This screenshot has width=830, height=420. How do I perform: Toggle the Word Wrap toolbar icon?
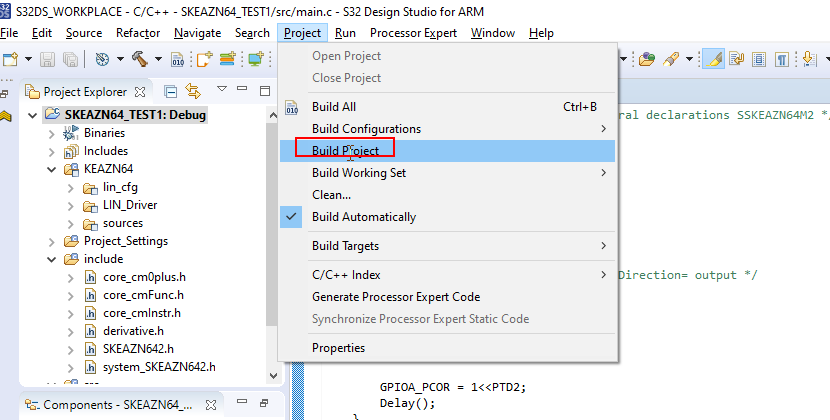click(x=736, y=59)
